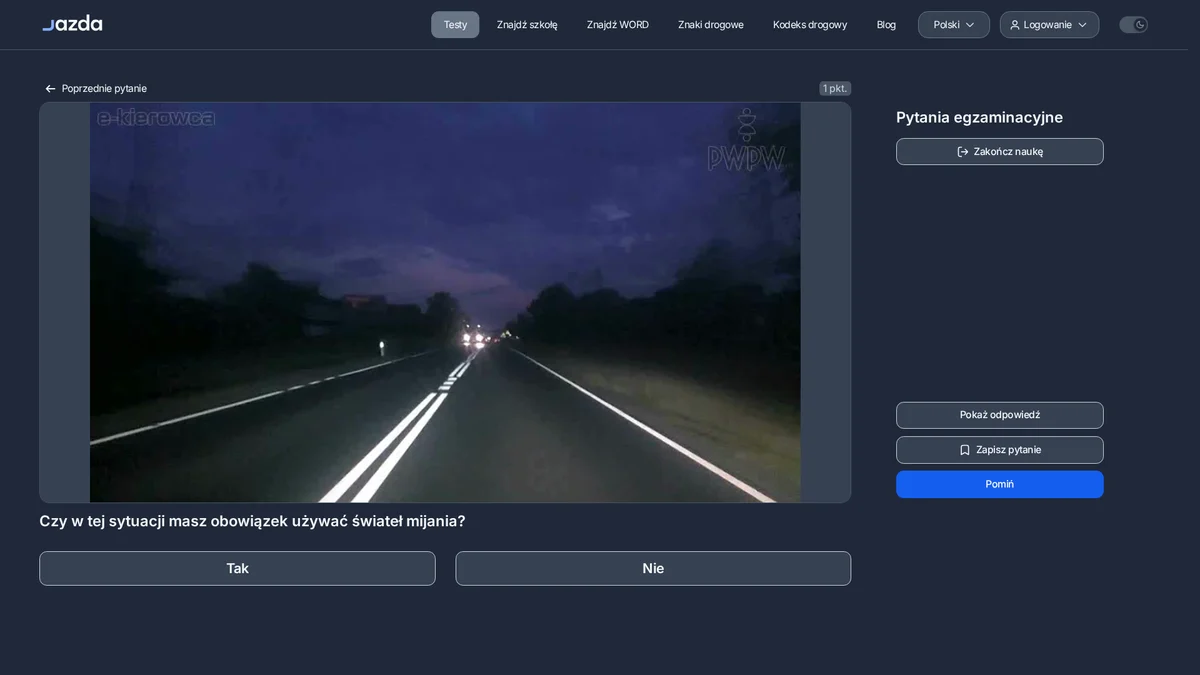1200x675 pixels.
Task: Open the Blog link
Action: pos(886,25)
